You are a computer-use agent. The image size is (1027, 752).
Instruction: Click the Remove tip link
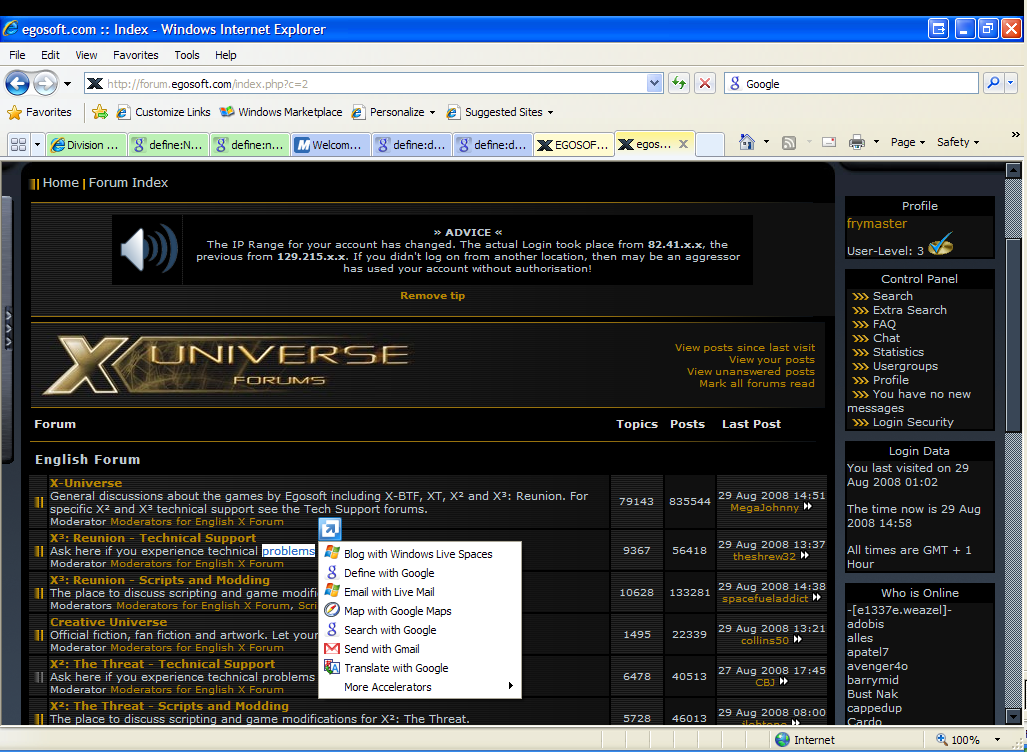433,296
